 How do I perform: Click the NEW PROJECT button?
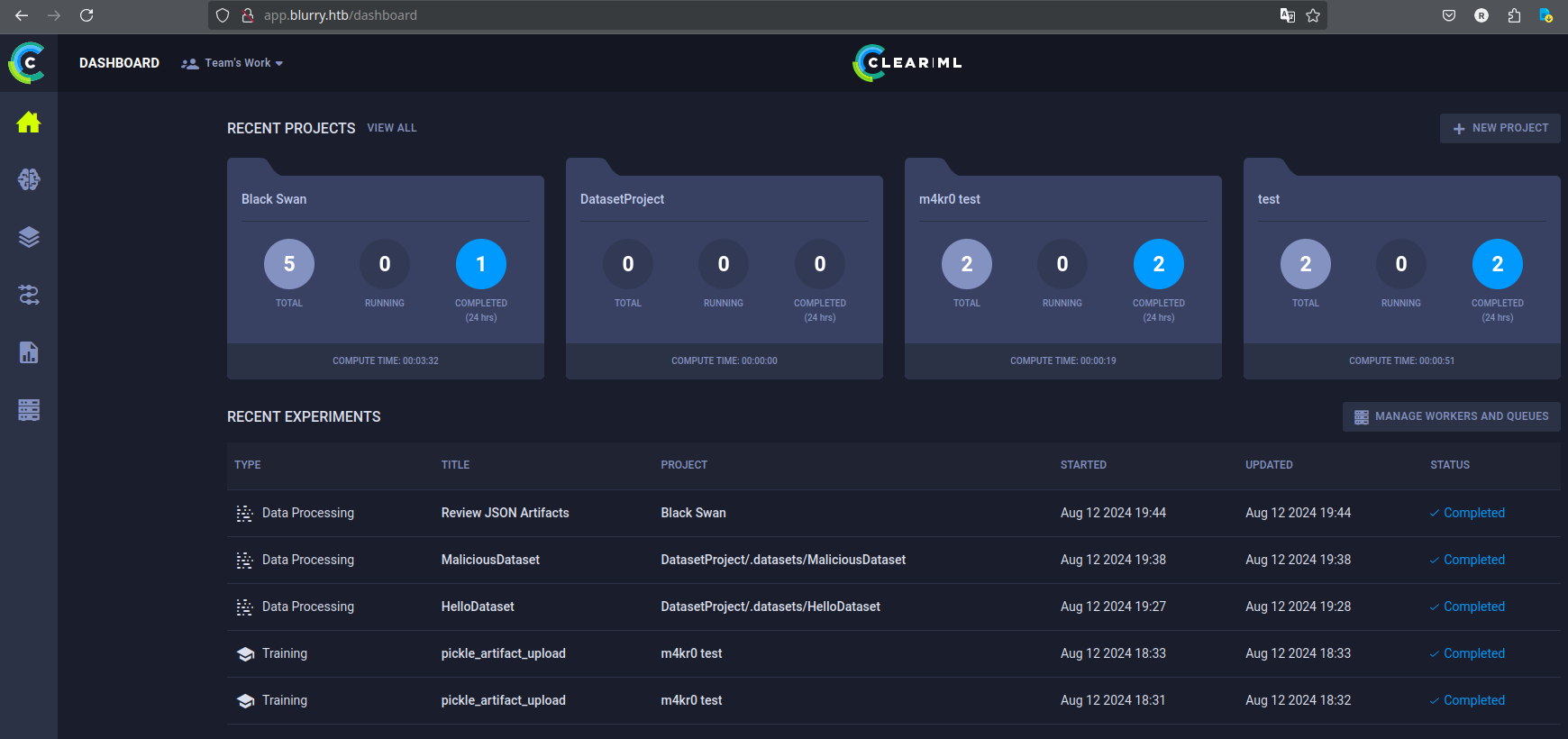[1500, 128]
